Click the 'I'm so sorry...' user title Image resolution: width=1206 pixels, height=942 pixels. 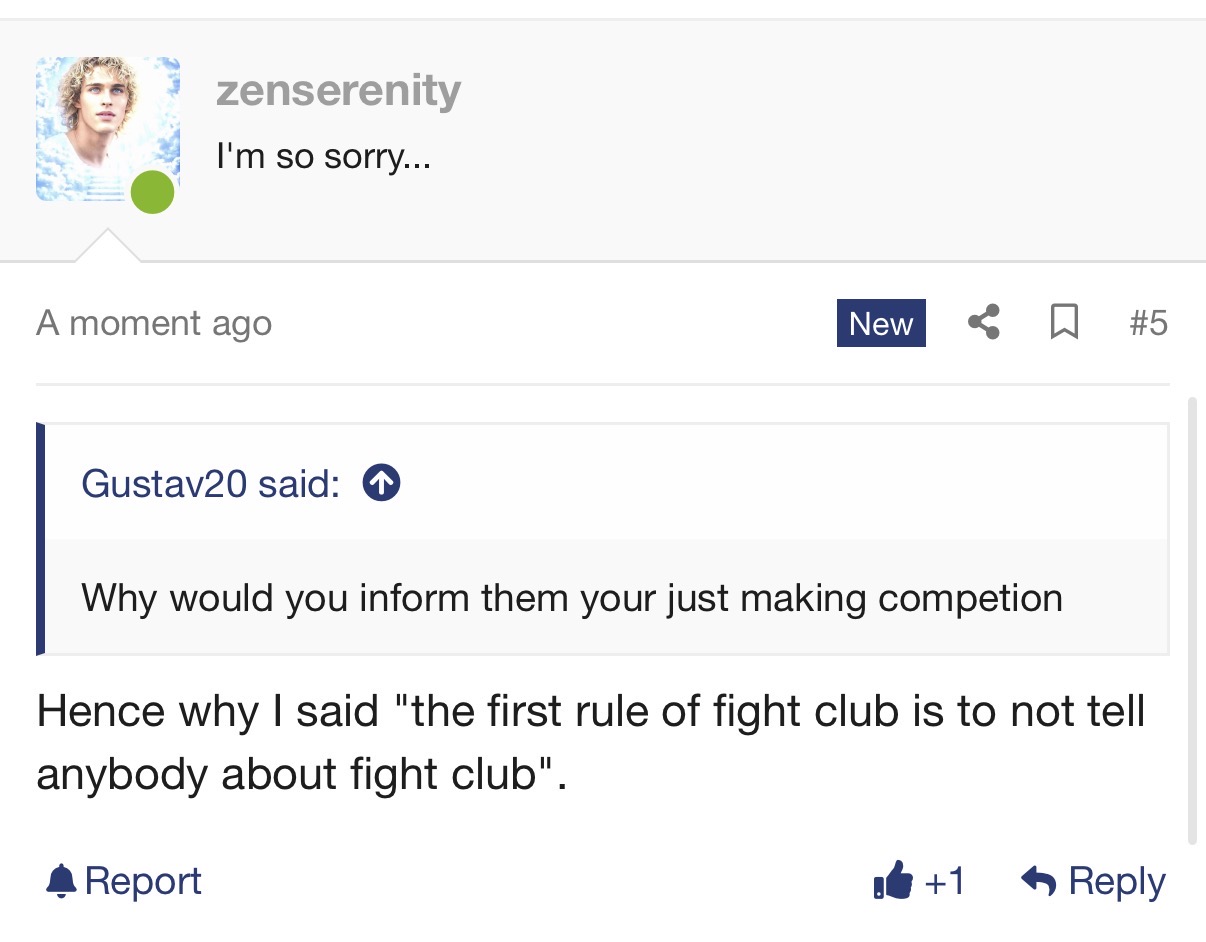(323, 156)
